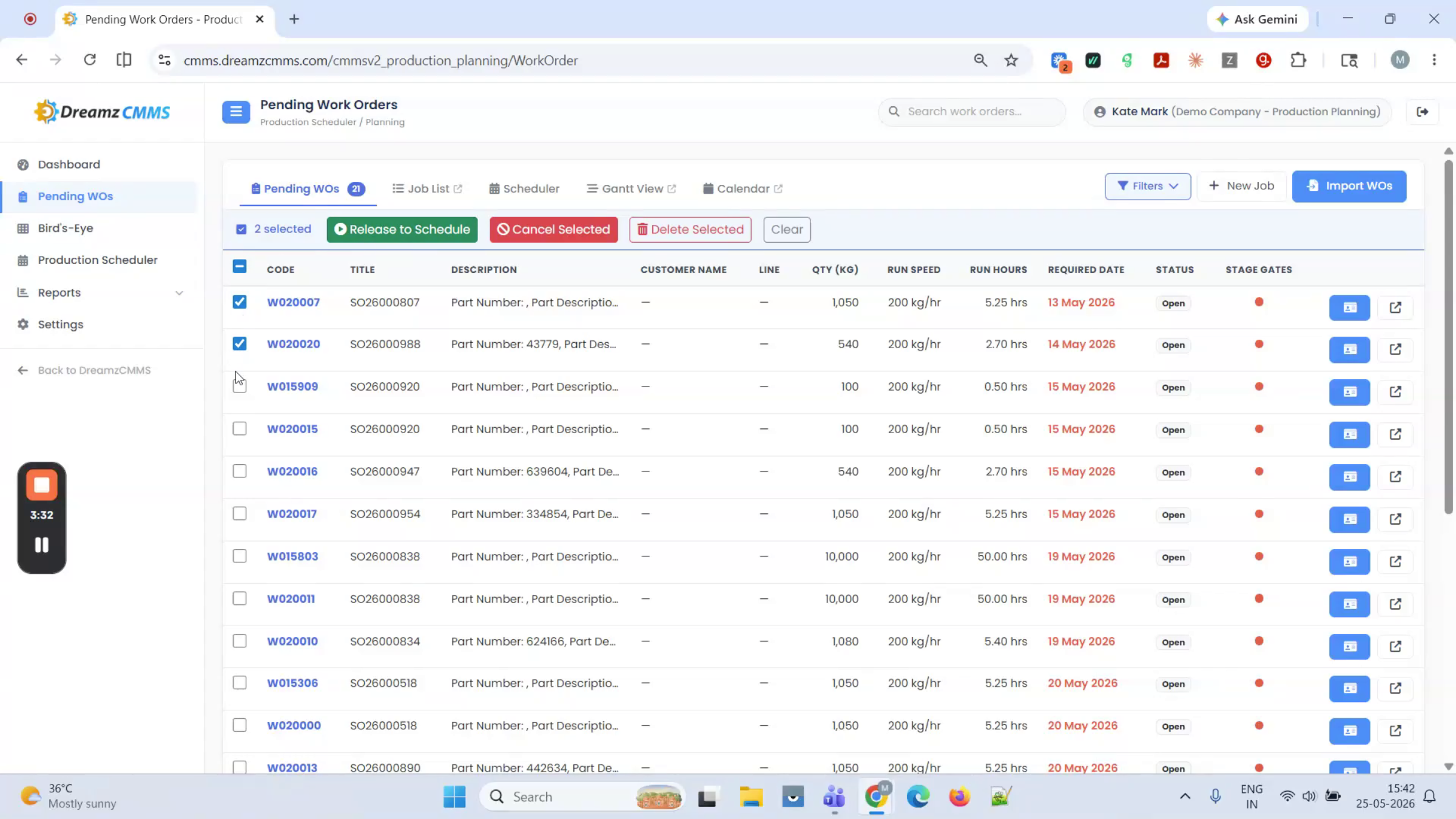Toggle the select-all header checkbox

240,266
